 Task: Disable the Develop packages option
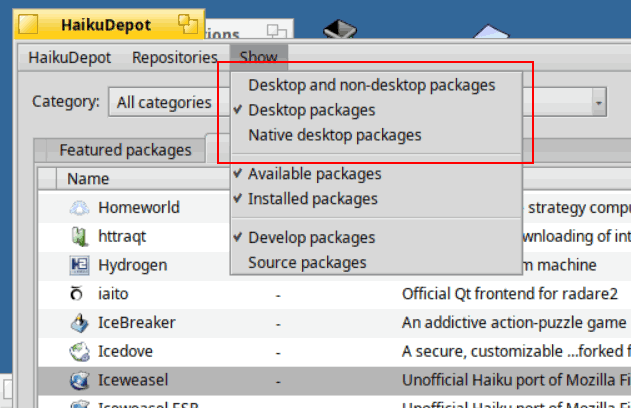pyautogui.click(x=311, y=238)
